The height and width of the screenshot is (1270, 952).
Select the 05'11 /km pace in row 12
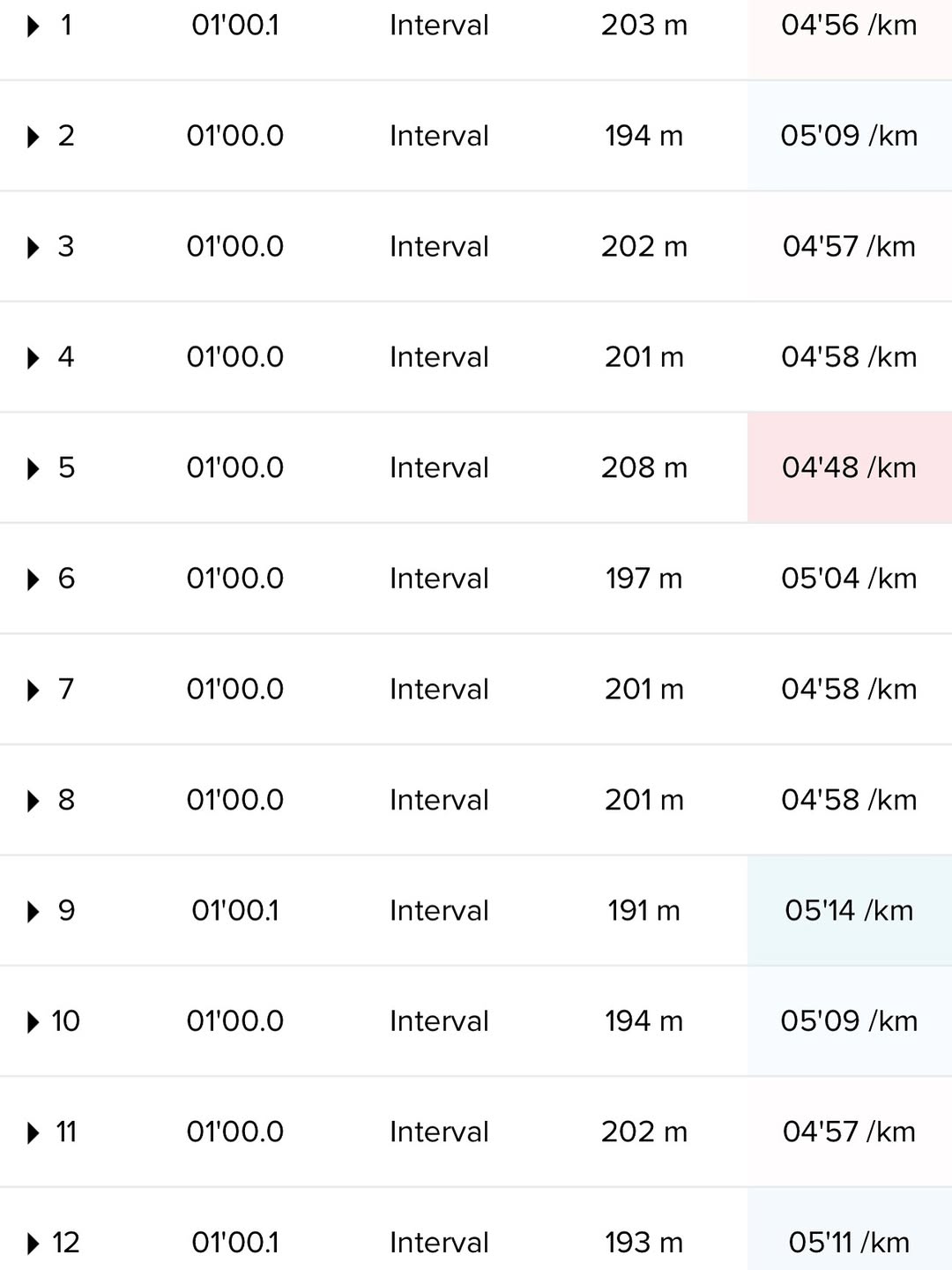point(850,1243)
